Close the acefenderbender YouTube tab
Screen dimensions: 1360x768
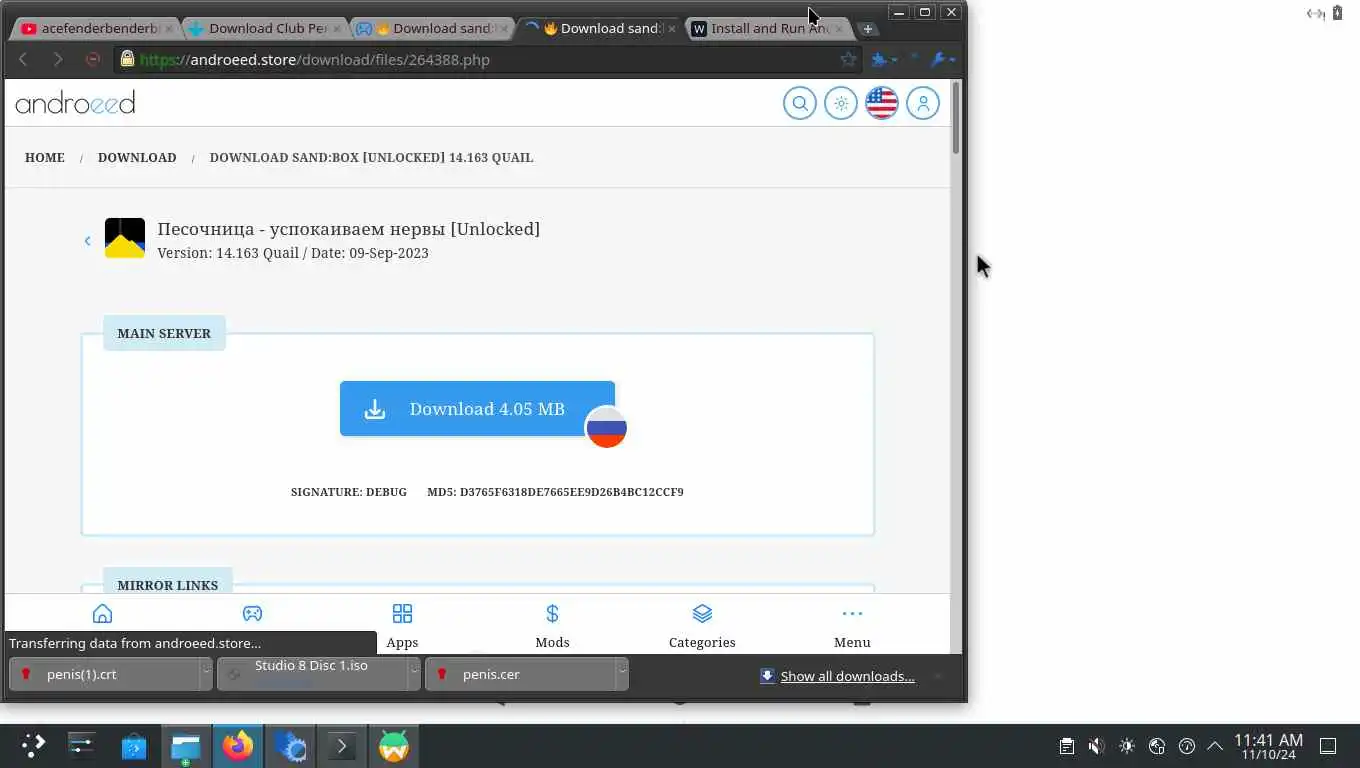pyautogui.click(x=168, y=29)
